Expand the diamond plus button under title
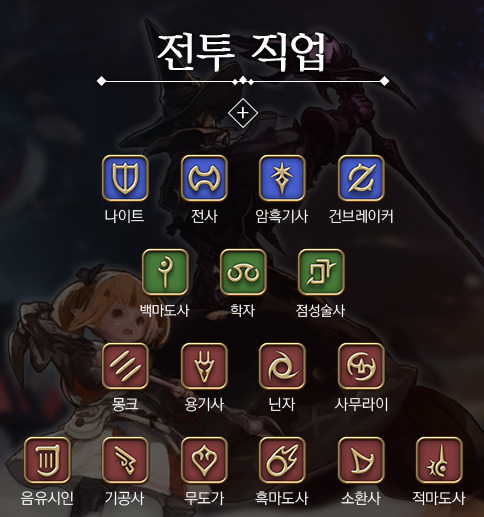The height and width of the screenshot is (517, 484). tap(243, 113)
